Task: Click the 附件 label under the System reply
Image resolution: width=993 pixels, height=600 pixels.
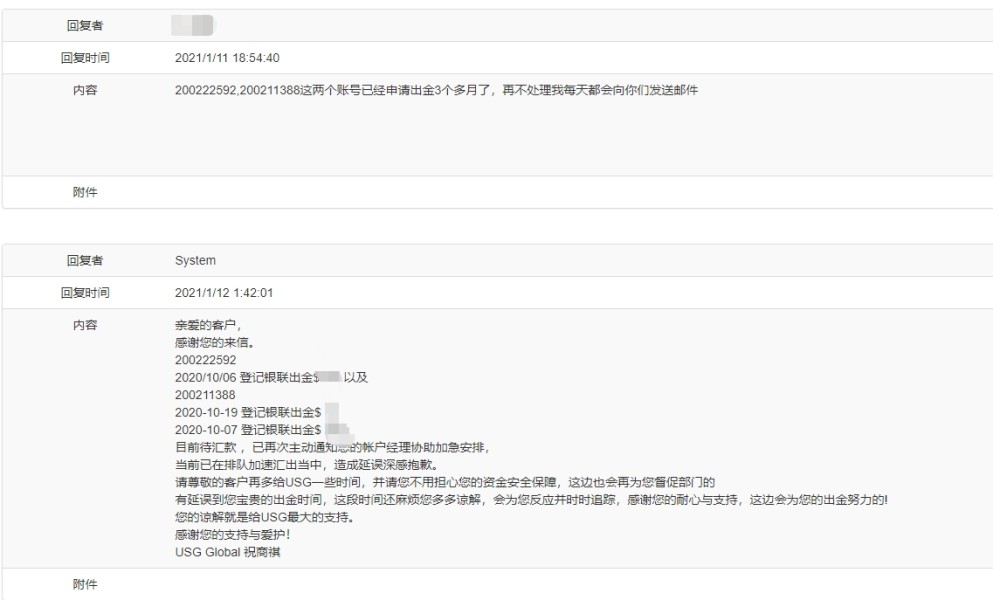Action: (x=85, y=584)
